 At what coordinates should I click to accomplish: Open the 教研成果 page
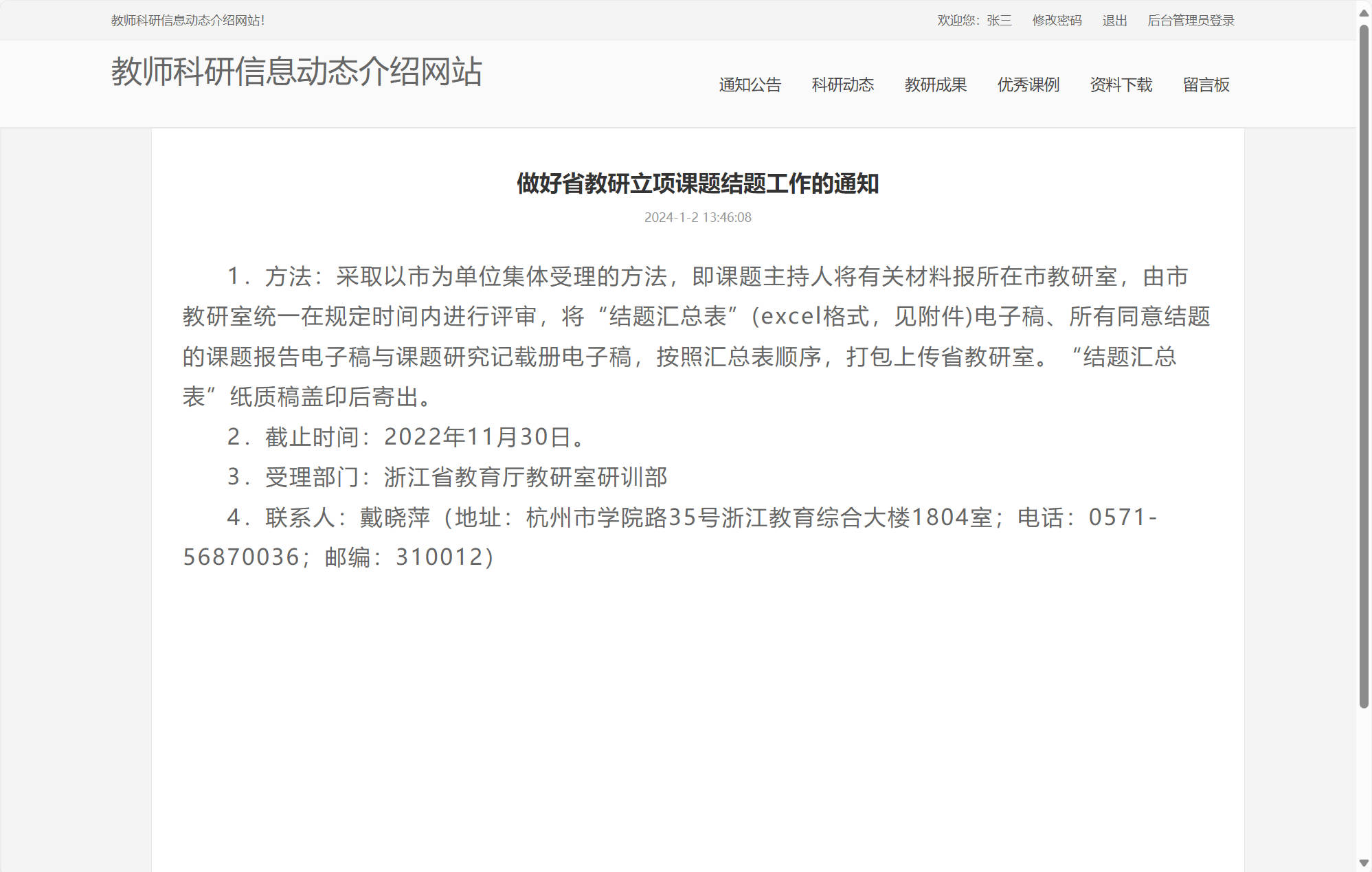936,85
